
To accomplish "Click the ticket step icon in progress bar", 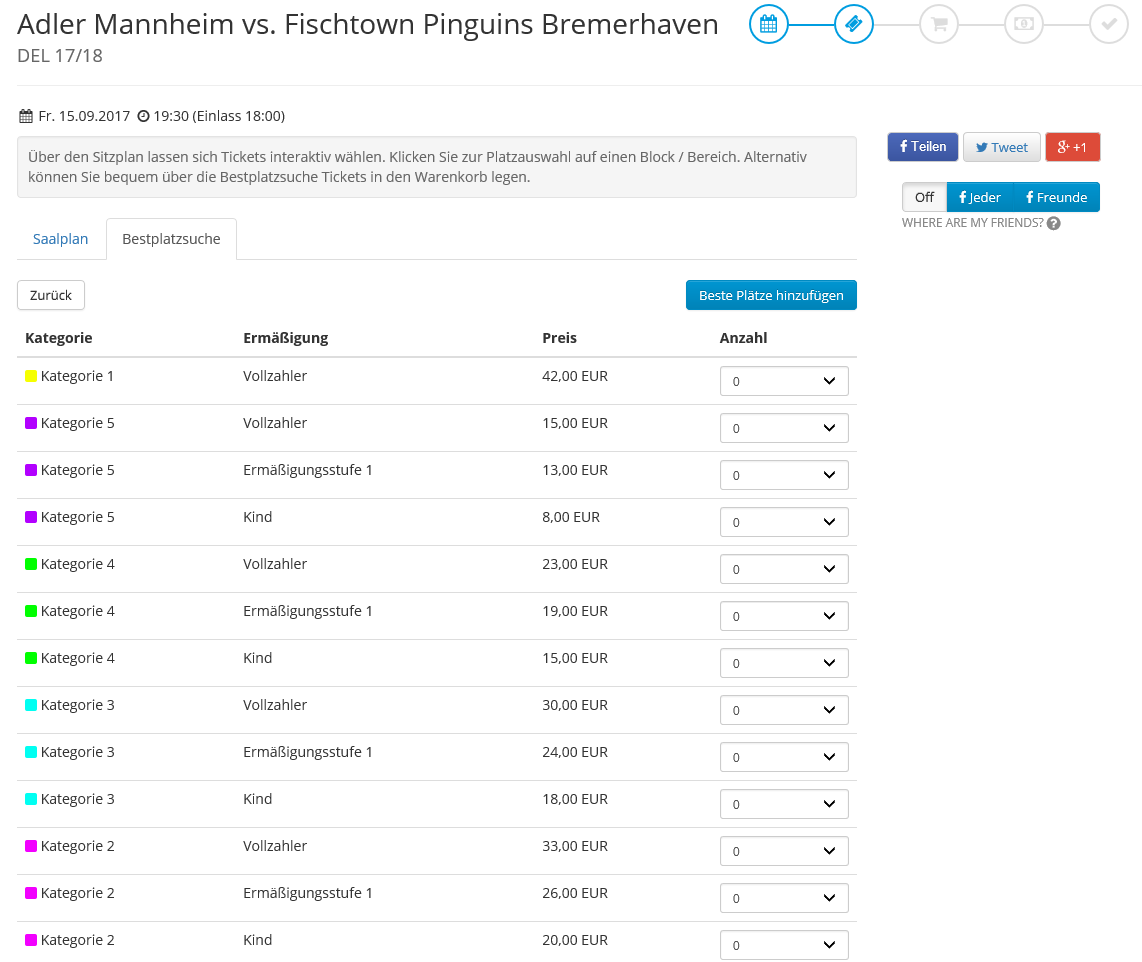I will click(x=854, y=24).
